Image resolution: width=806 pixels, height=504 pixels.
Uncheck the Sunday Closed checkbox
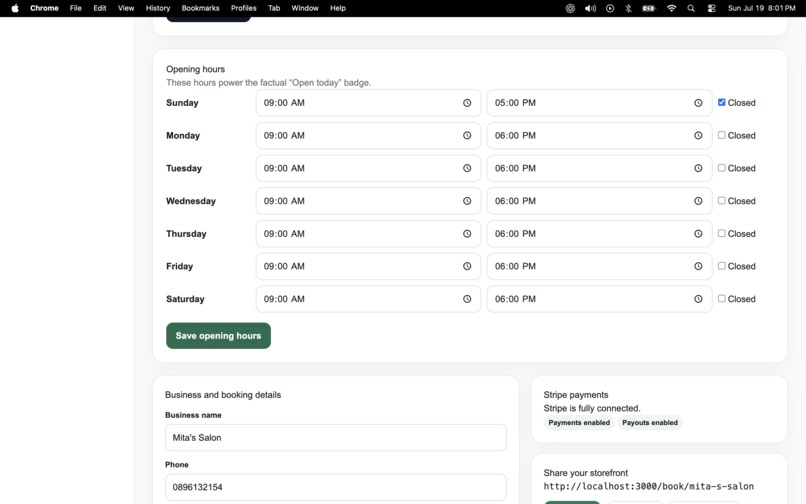tap(722, 102)
